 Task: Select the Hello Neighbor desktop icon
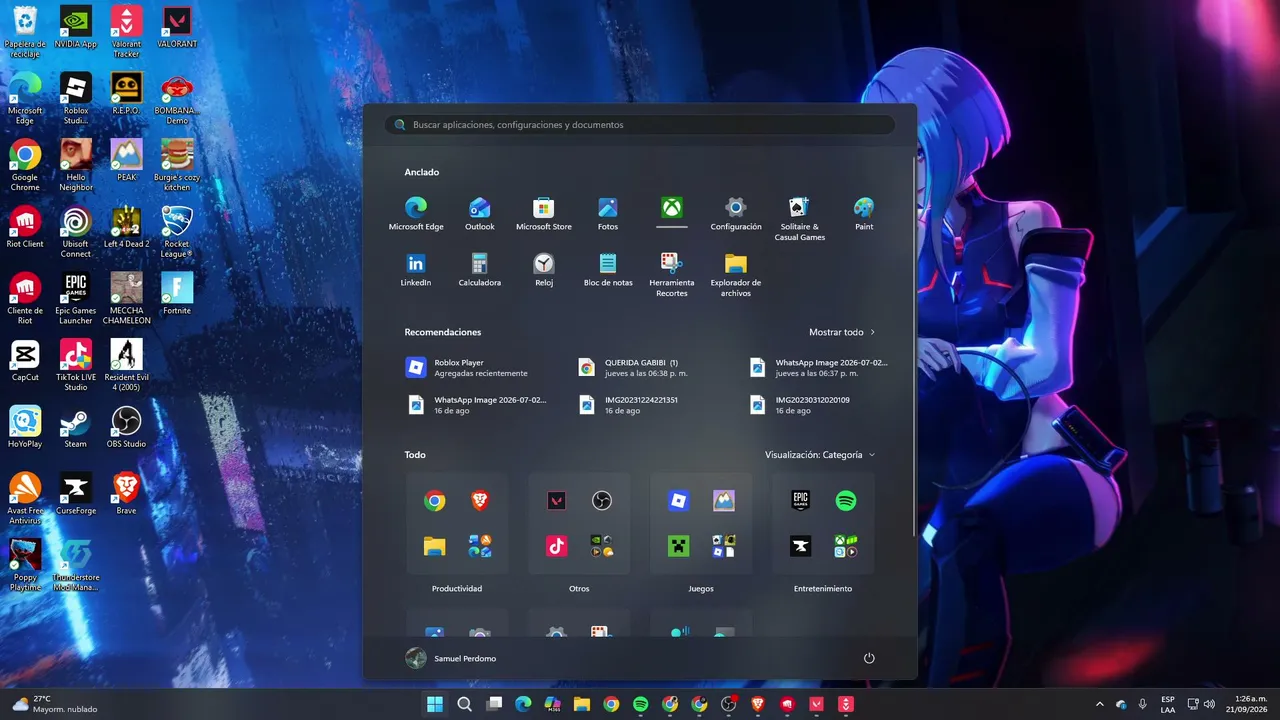pos(76,165)
